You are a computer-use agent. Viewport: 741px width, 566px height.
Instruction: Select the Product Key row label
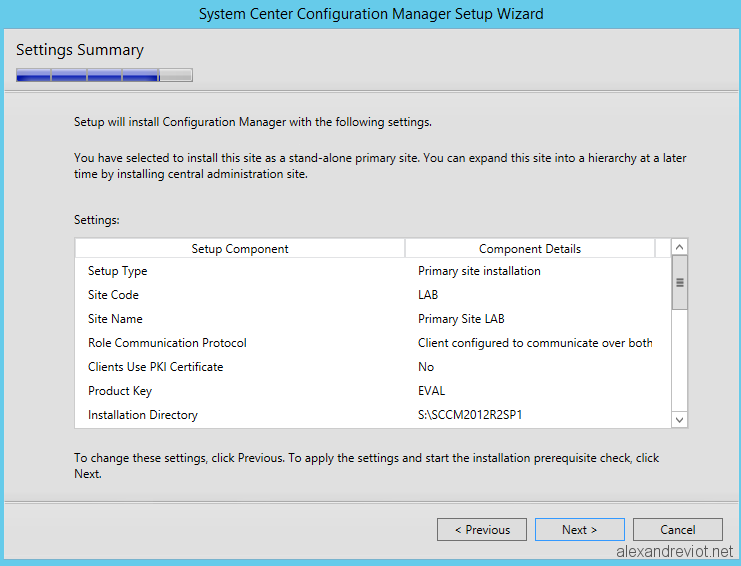pyautogui.click(x=120, y=391)
